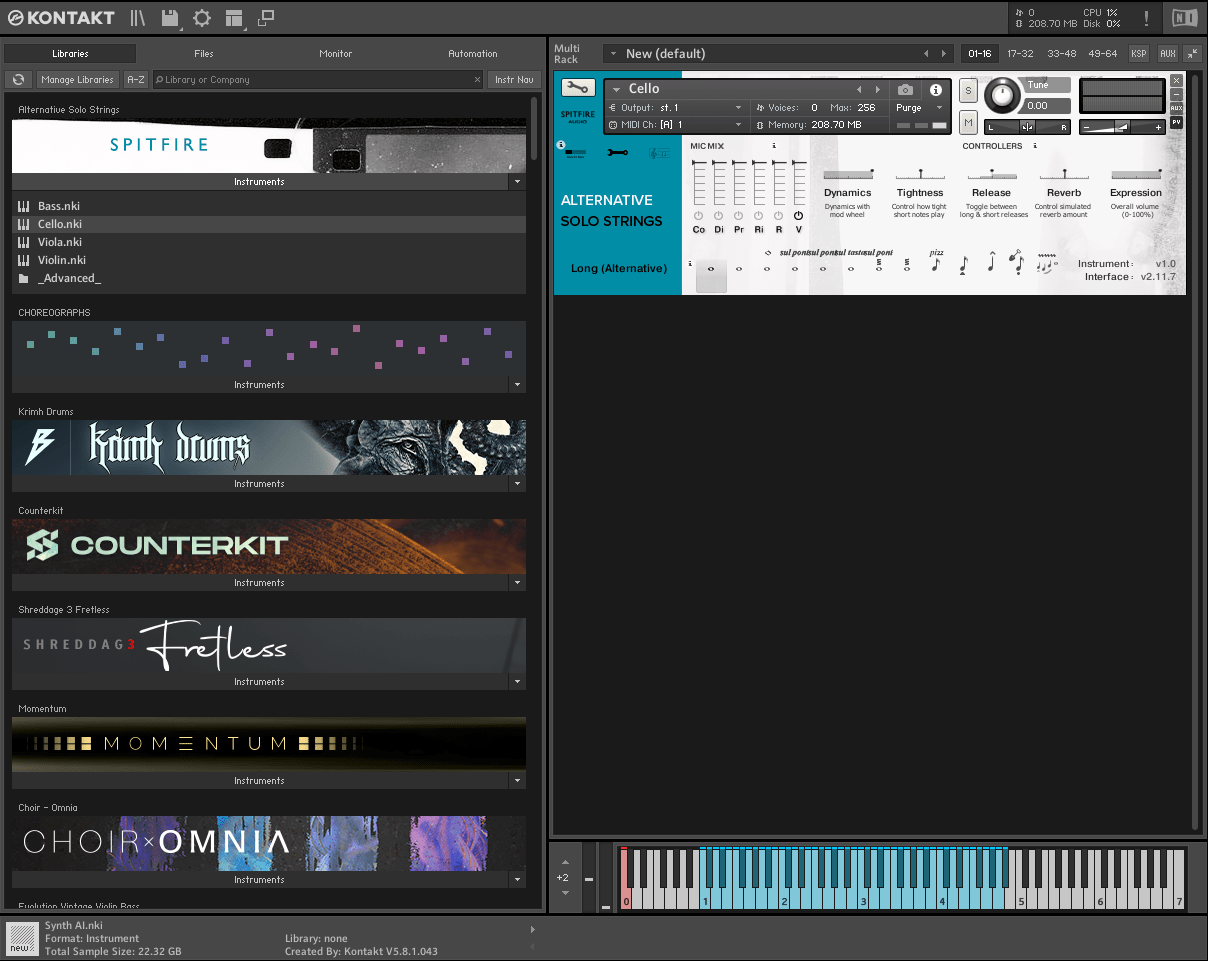Toggle the V microphone power button

[798, 216]
